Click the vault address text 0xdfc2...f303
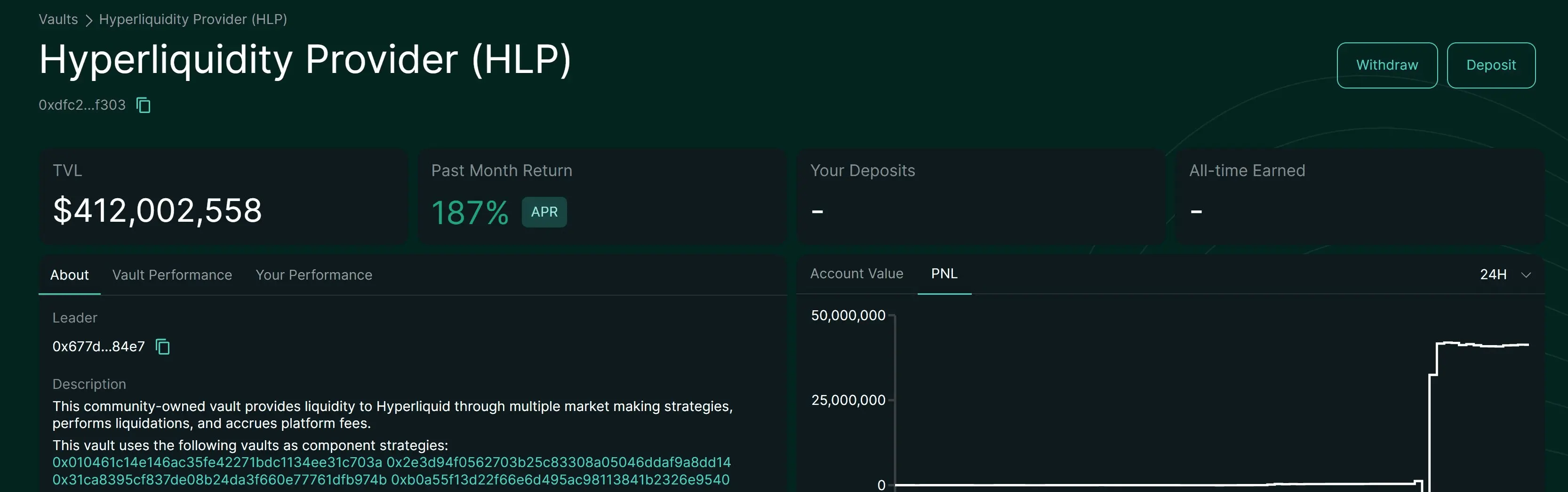This screenshot has height=492, width=1568. coord(82,105)
